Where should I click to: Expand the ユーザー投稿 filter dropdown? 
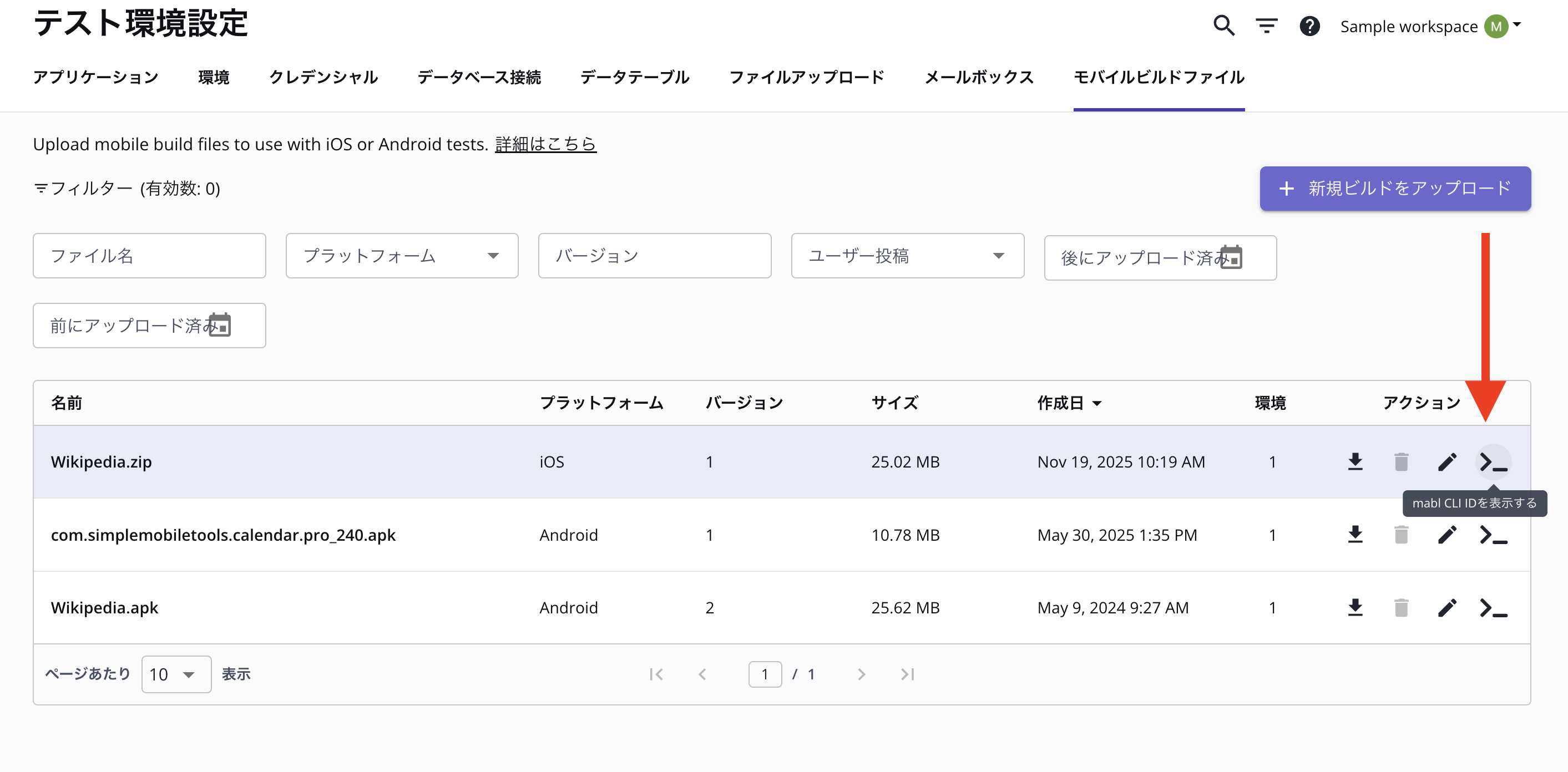(x=907, y=256)
